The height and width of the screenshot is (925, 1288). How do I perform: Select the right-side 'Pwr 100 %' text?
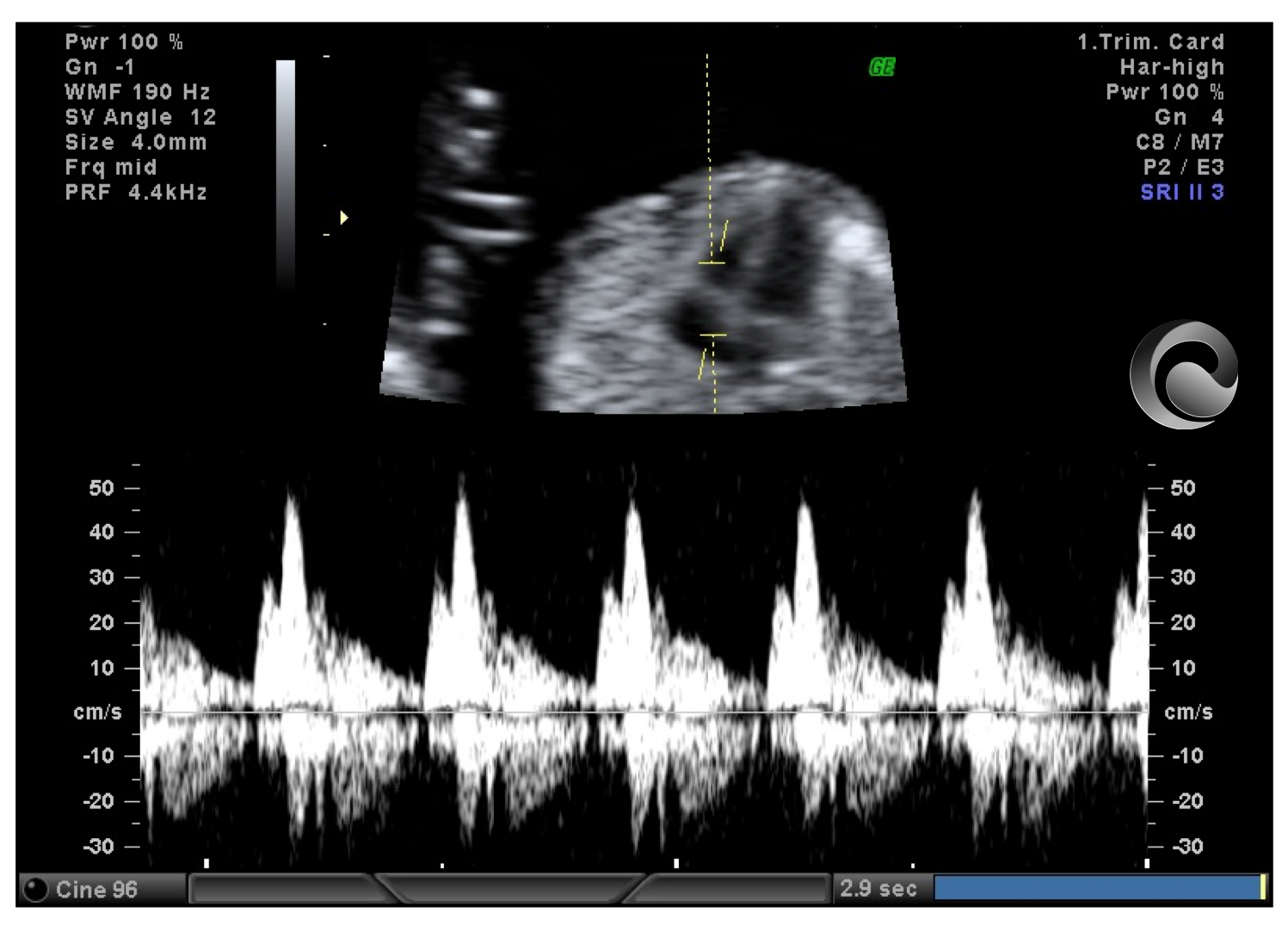click(1165, 92)
